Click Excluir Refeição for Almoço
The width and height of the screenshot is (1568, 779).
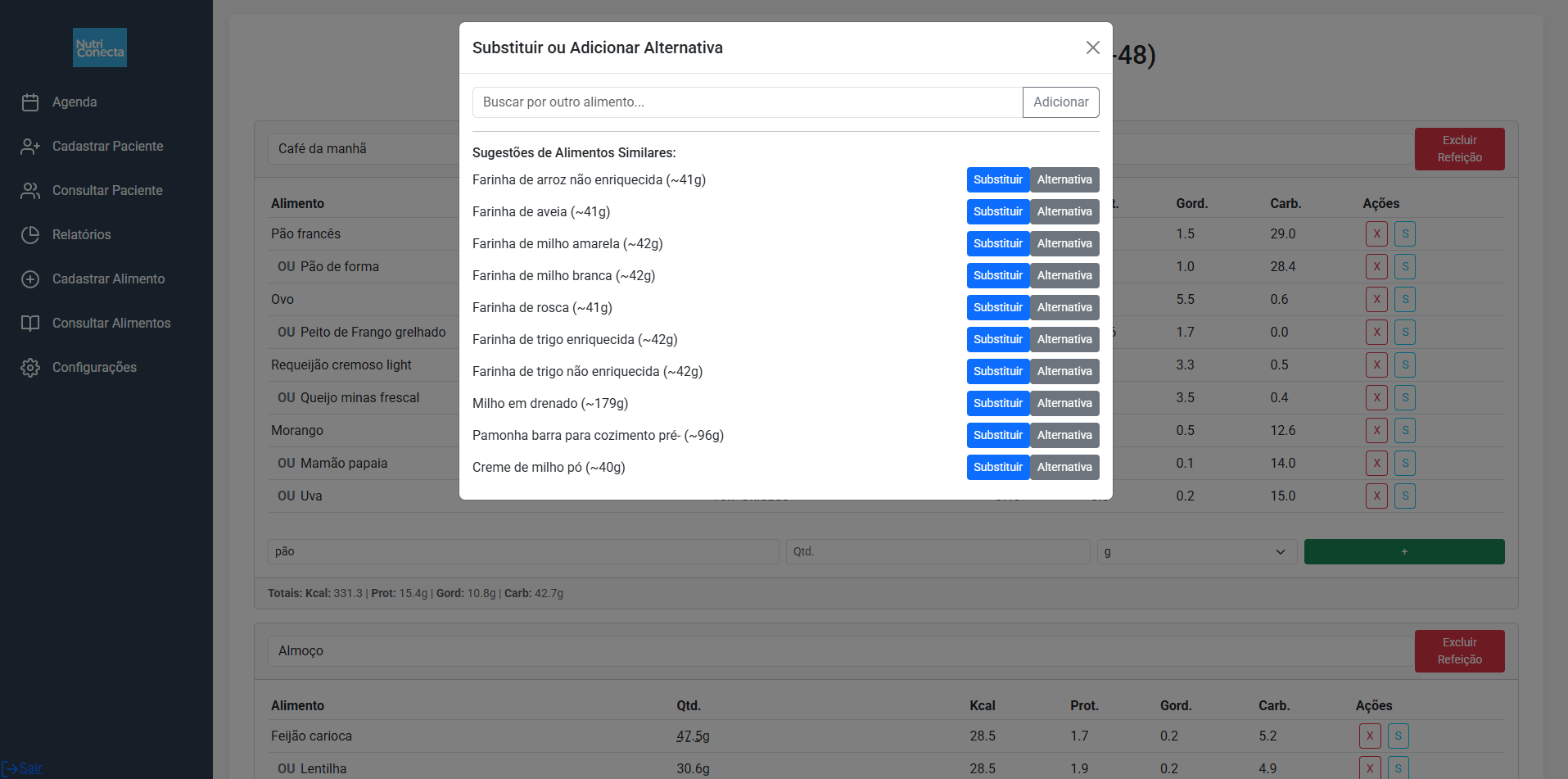click(1459, 651)
